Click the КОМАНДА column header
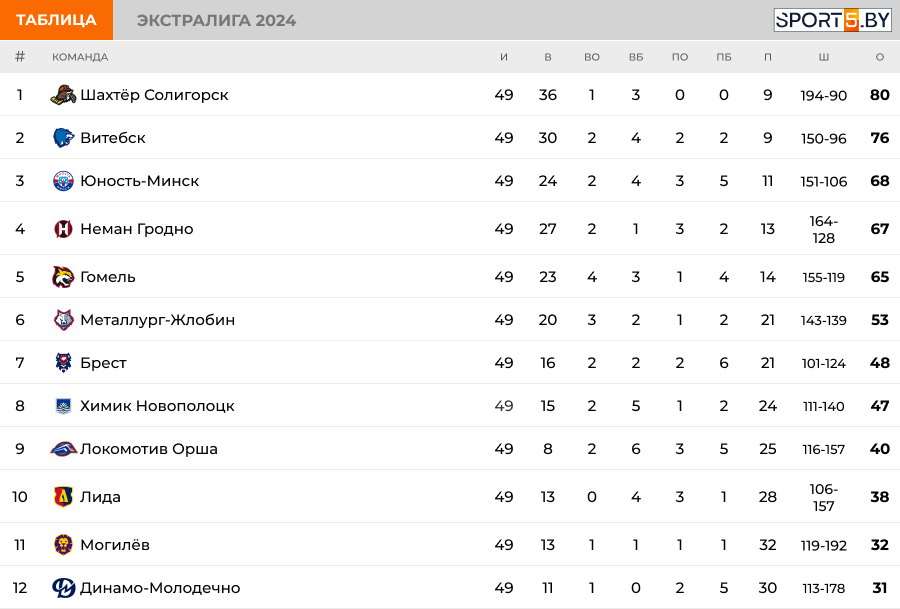 [x=80, y=57]
